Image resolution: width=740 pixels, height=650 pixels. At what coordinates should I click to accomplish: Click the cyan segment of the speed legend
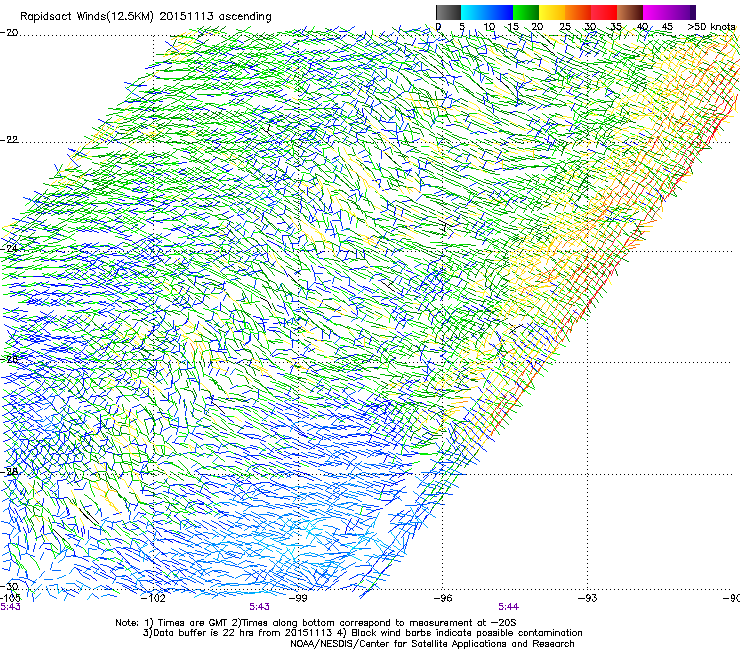pyautogui.click(x=473, y=12)
